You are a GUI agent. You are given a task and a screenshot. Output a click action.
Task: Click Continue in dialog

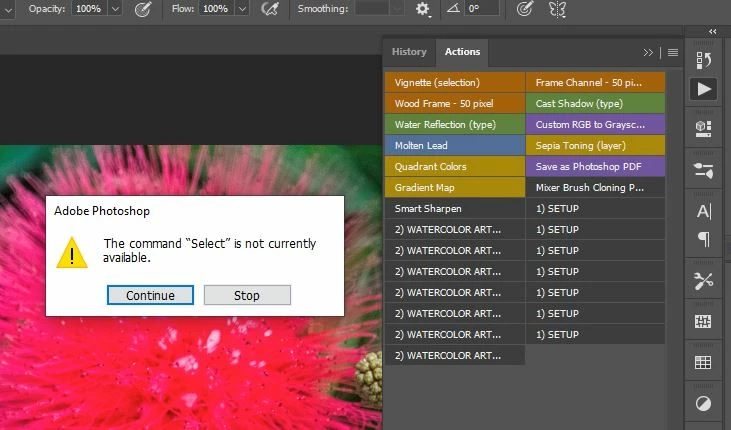(150, 295)
